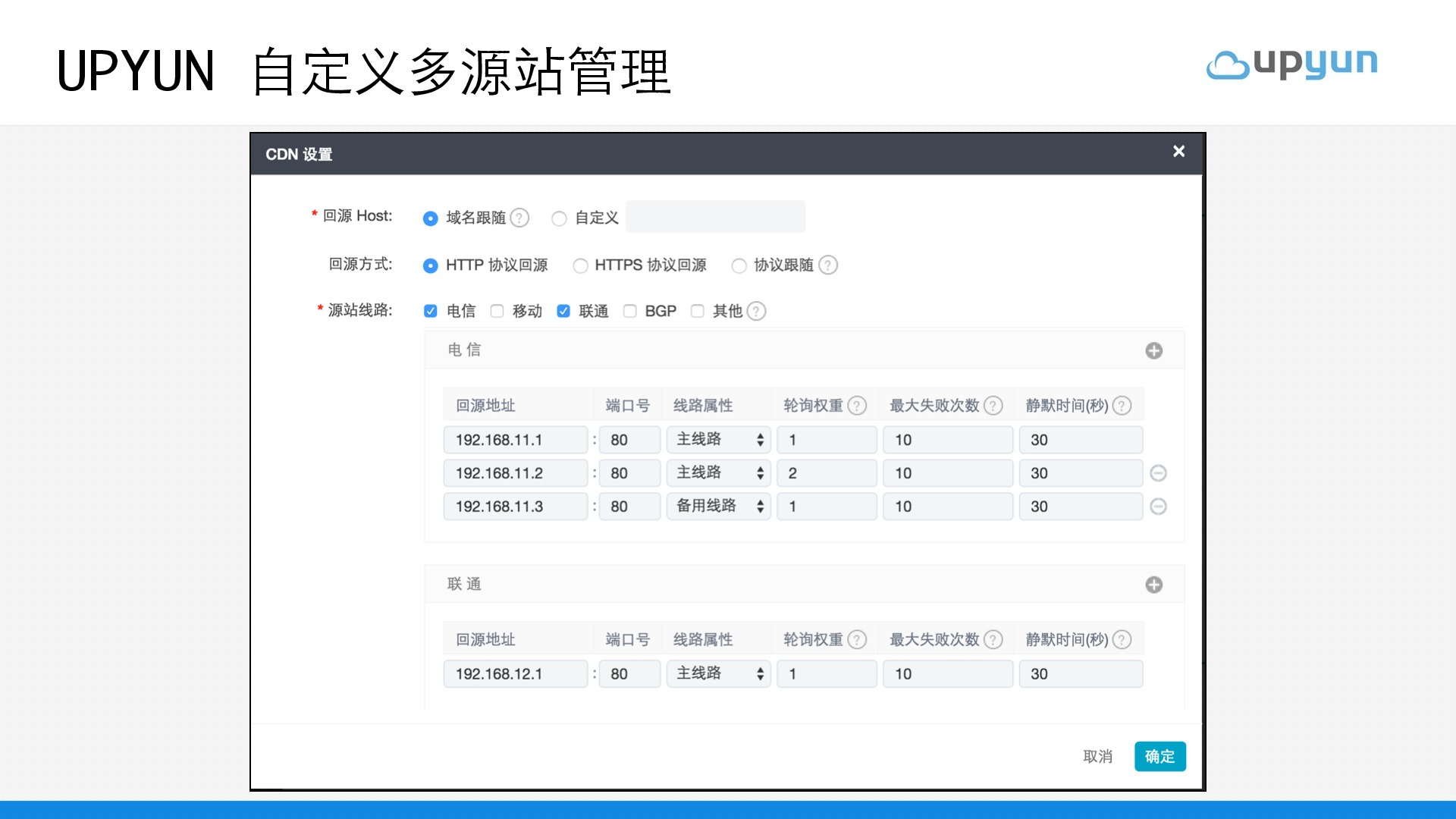This screenshot has width=1456, height=819.
Task: Click silence time field of 192.168.12.1
Action: (x=1081, y=674)
